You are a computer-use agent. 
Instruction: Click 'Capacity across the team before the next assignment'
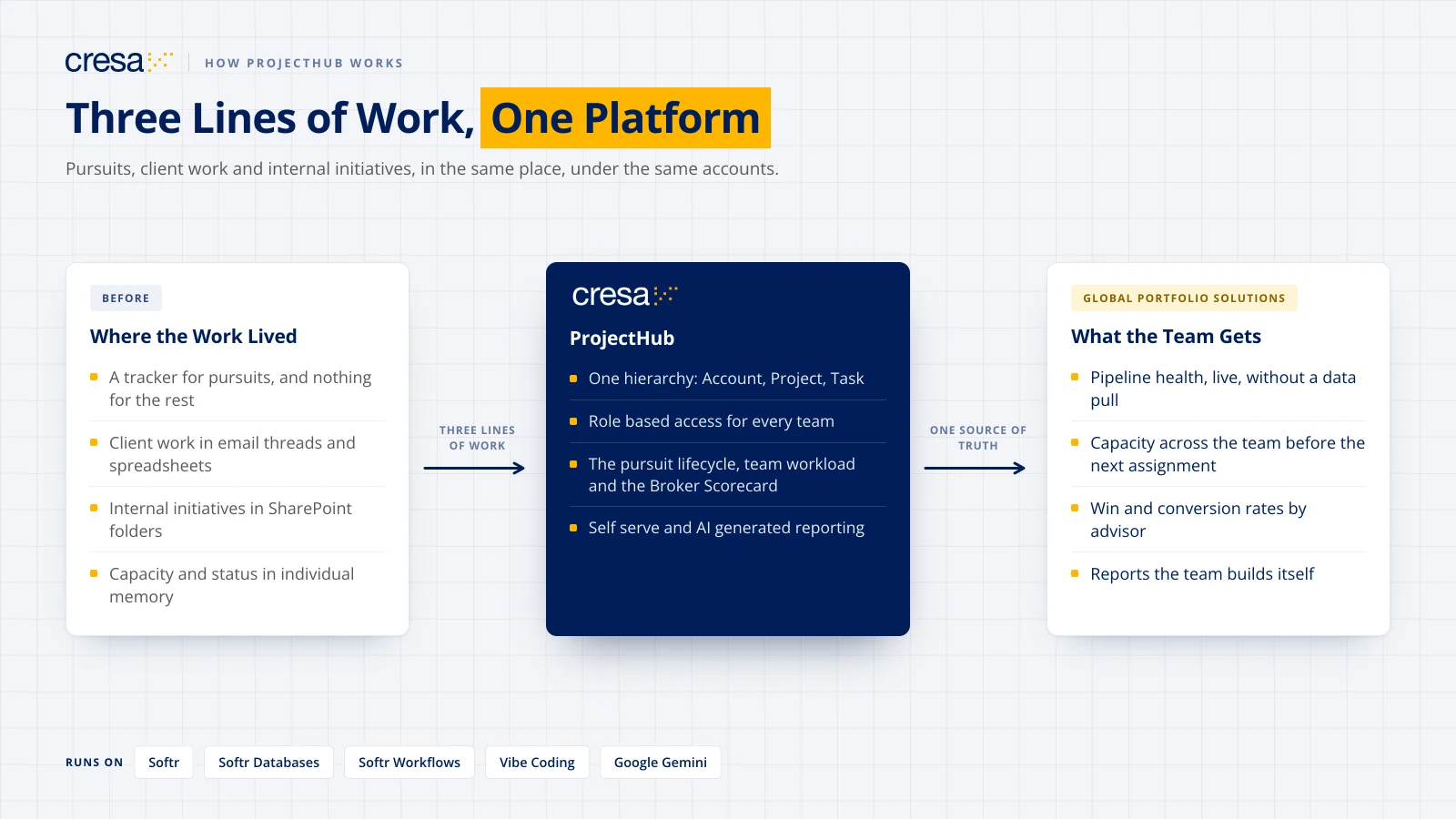(x=1228, y=454)
